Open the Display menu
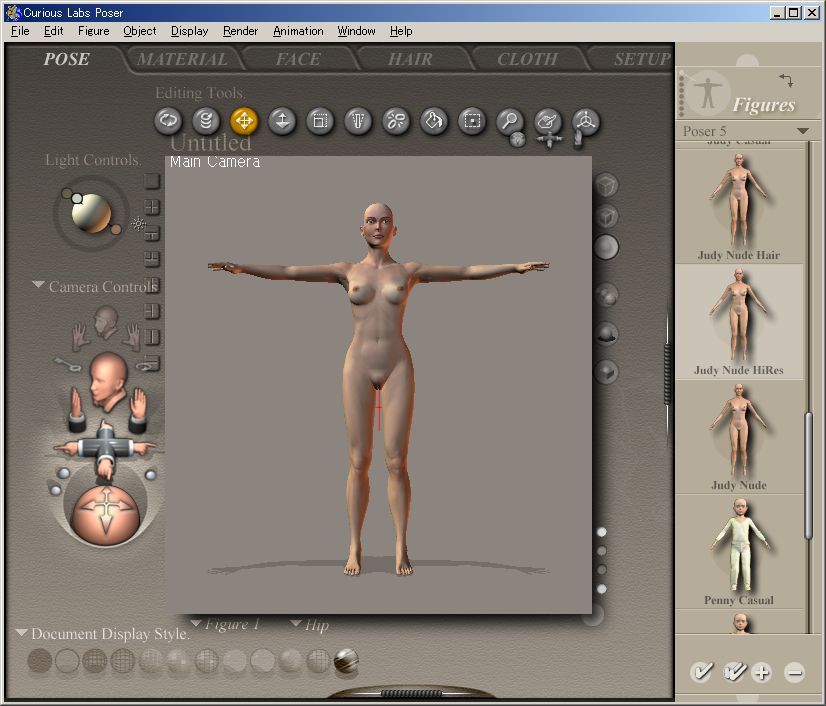The width and height of the screenshot is (826, 706). 190,31
